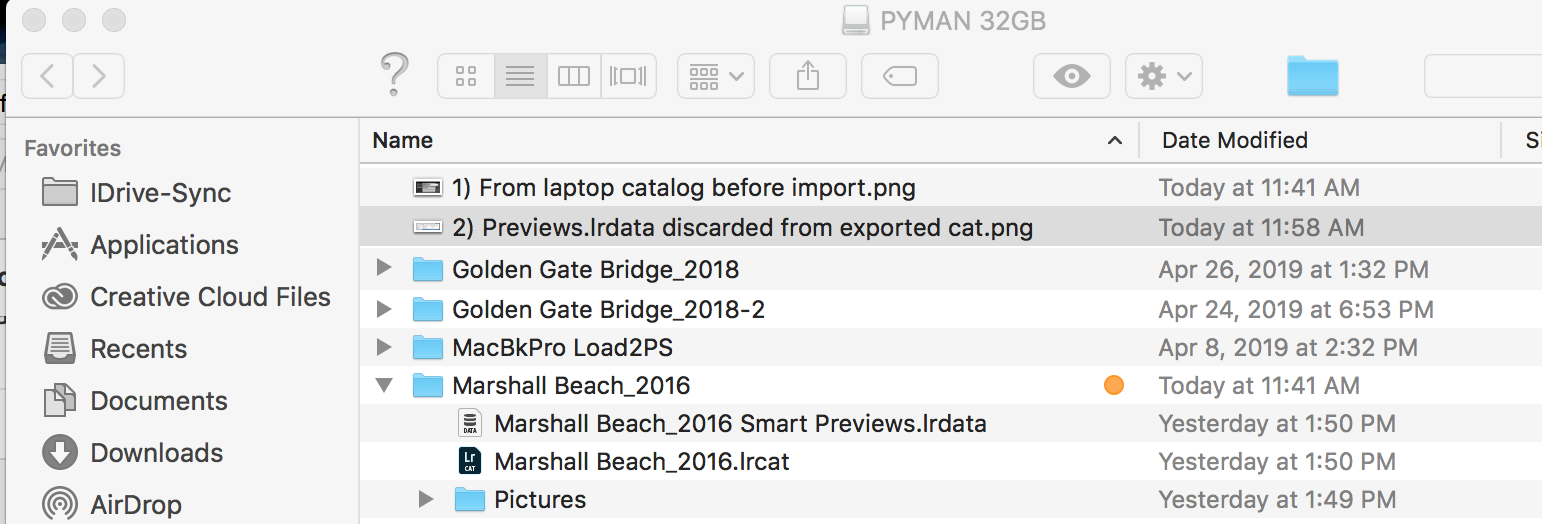The width and height of the screenshot is (1542, 524).
Task: Go back with the left arrow button
Action: tap(47, 76)
